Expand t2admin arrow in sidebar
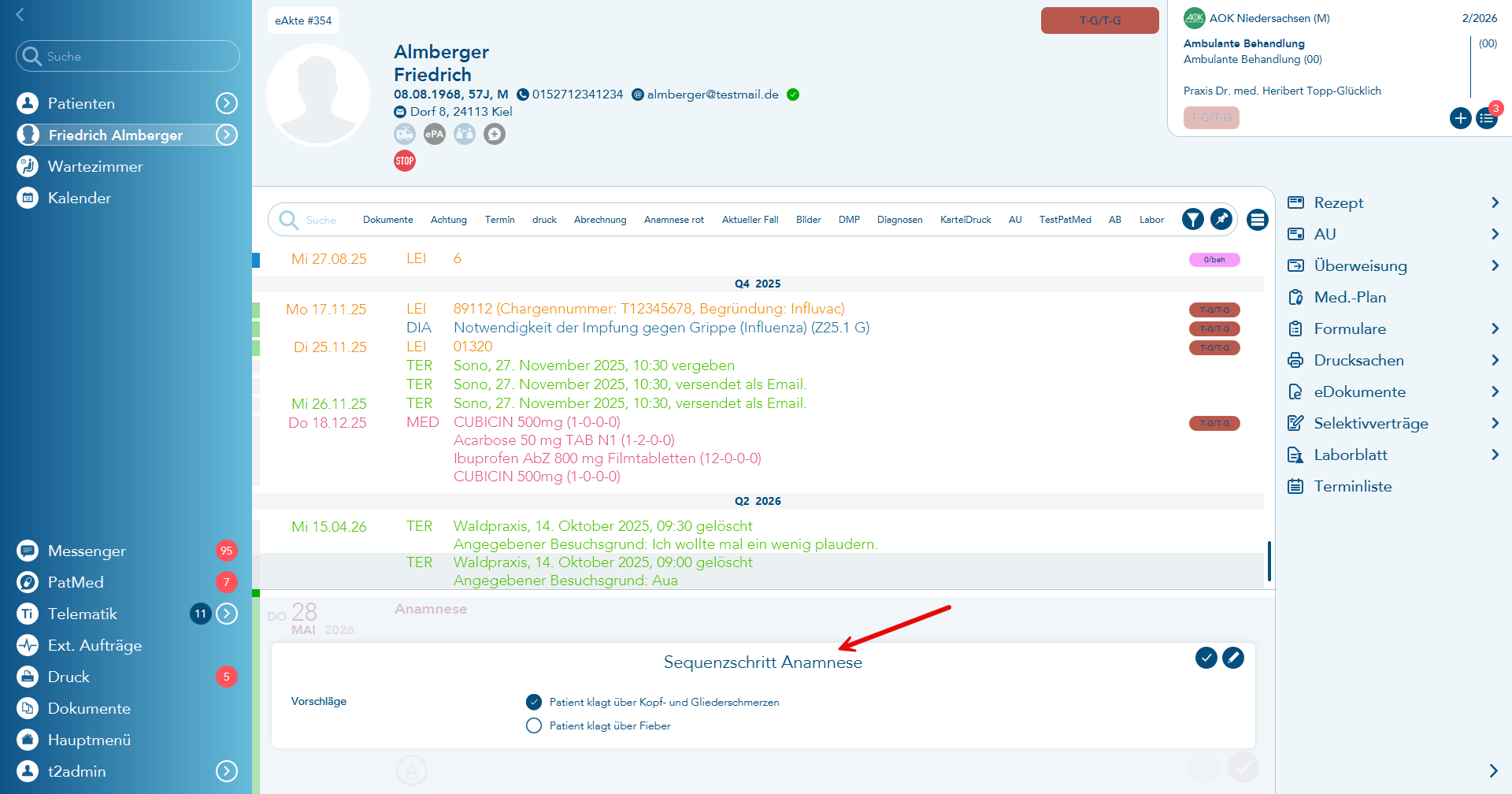Screen dimensions: 1512x794 tap(227, 771)
